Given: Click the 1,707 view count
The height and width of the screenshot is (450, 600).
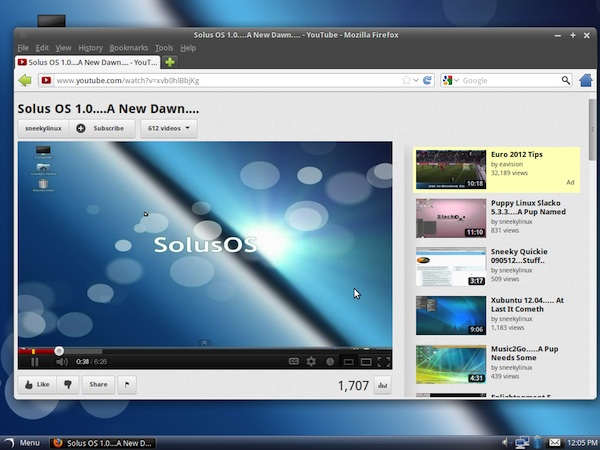Looking at the screenshot, I should [353, 386].
